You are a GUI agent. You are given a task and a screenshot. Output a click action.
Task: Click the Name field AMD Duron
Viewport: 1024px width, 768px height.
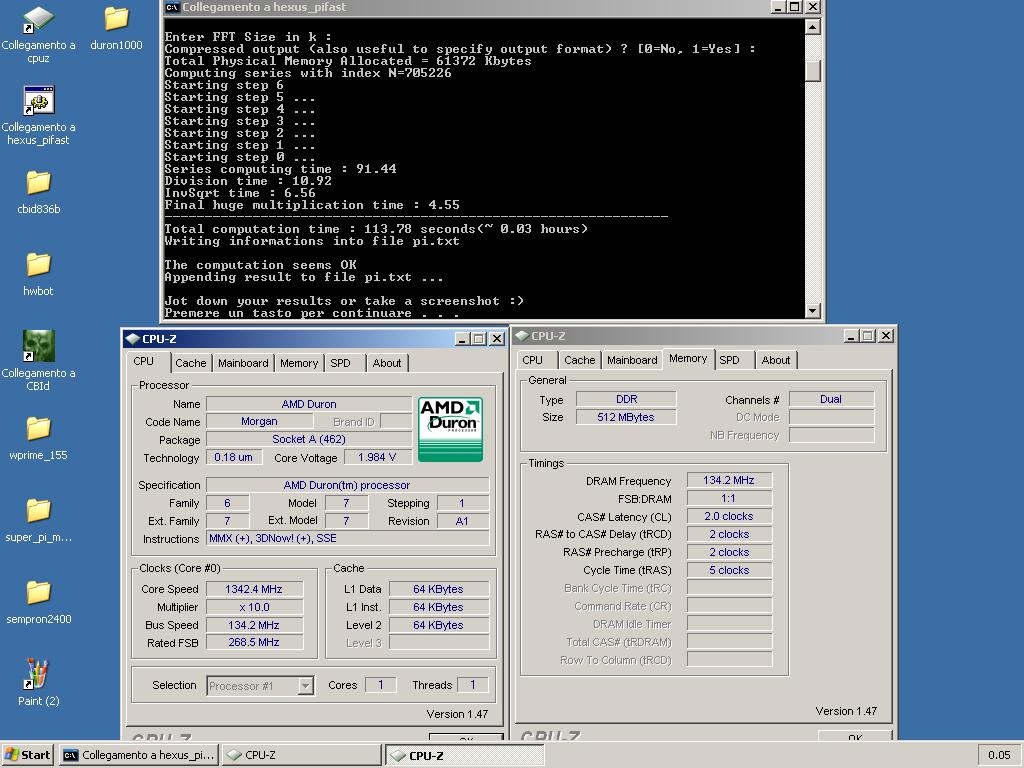point(309,404)
